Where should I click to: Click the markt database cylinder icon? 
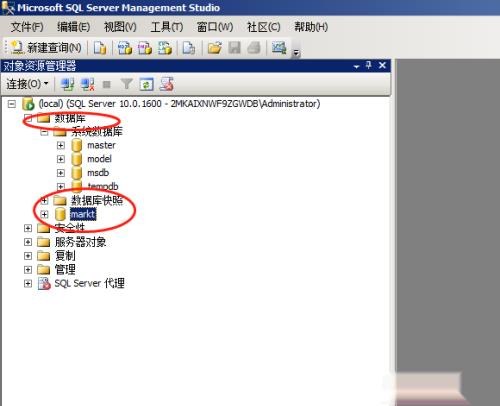60,214
